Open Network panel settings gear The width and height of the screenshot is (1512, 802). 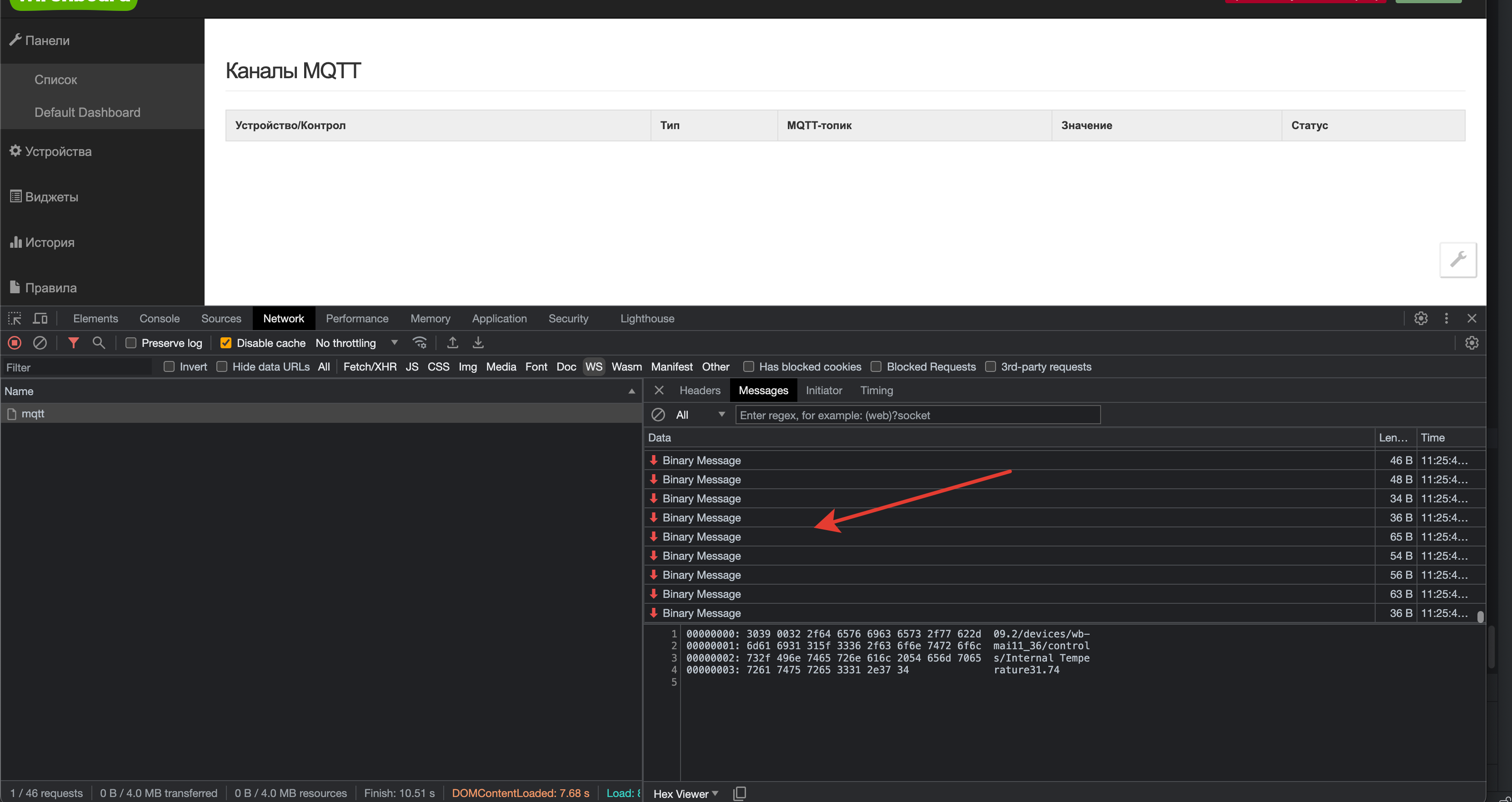tap(1472, 343)
